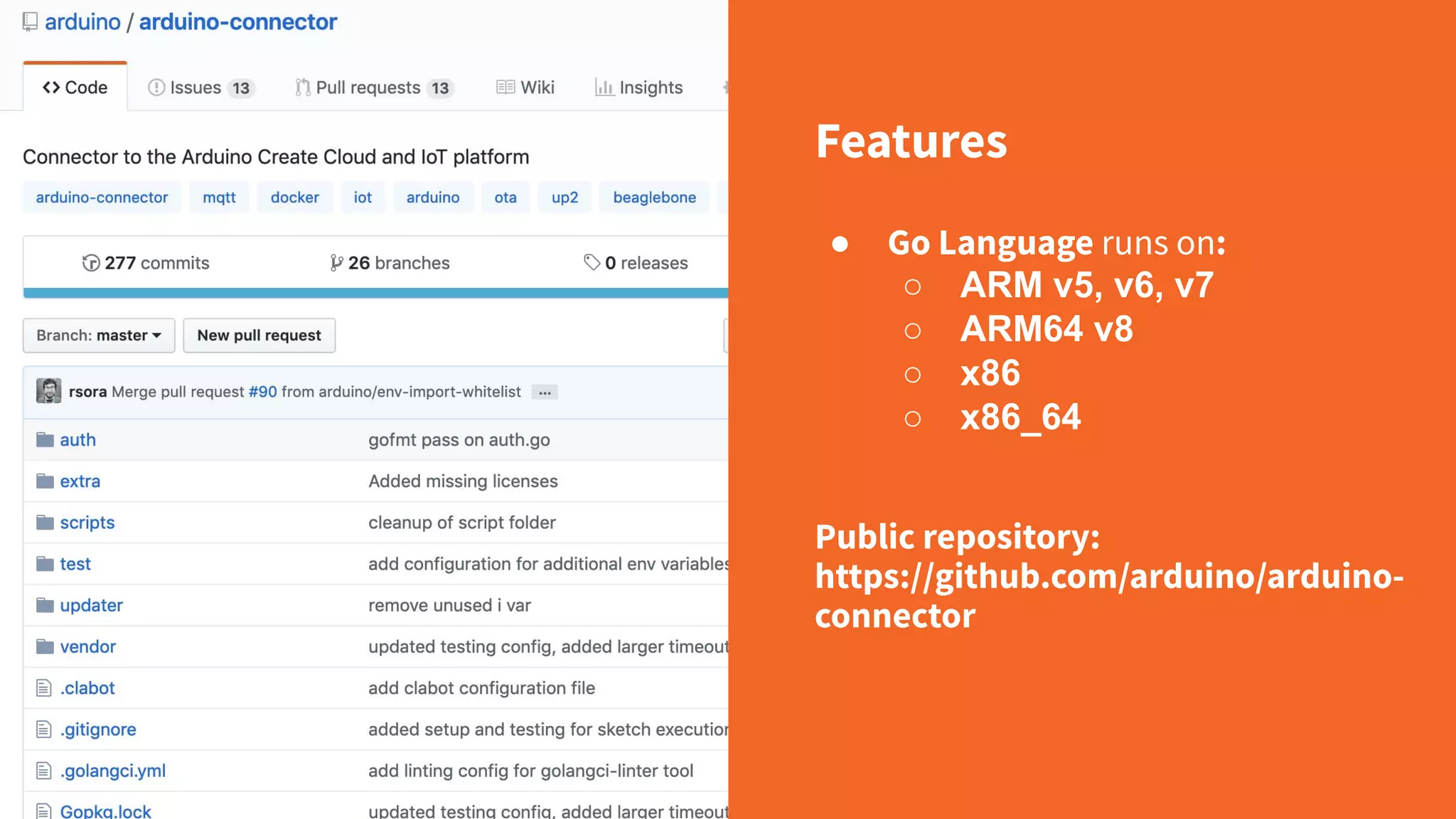Open the auth folder
The image size is (1456, 819).
pyautogui.click(x=77, y=440)
